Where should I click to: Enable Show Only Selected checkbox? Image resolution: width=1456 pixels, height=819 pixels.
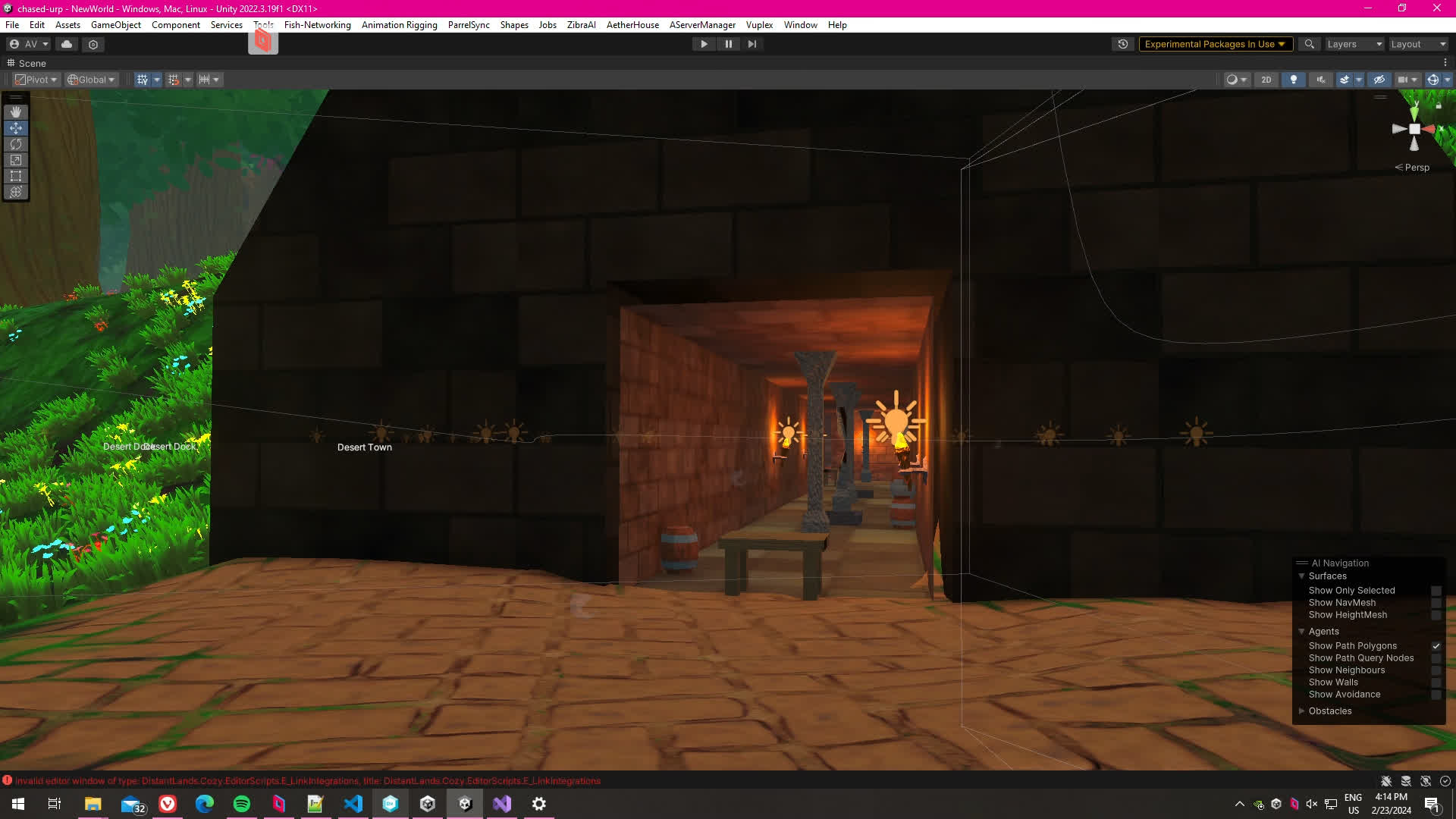pyautogui.click(x=1436, y=591)
